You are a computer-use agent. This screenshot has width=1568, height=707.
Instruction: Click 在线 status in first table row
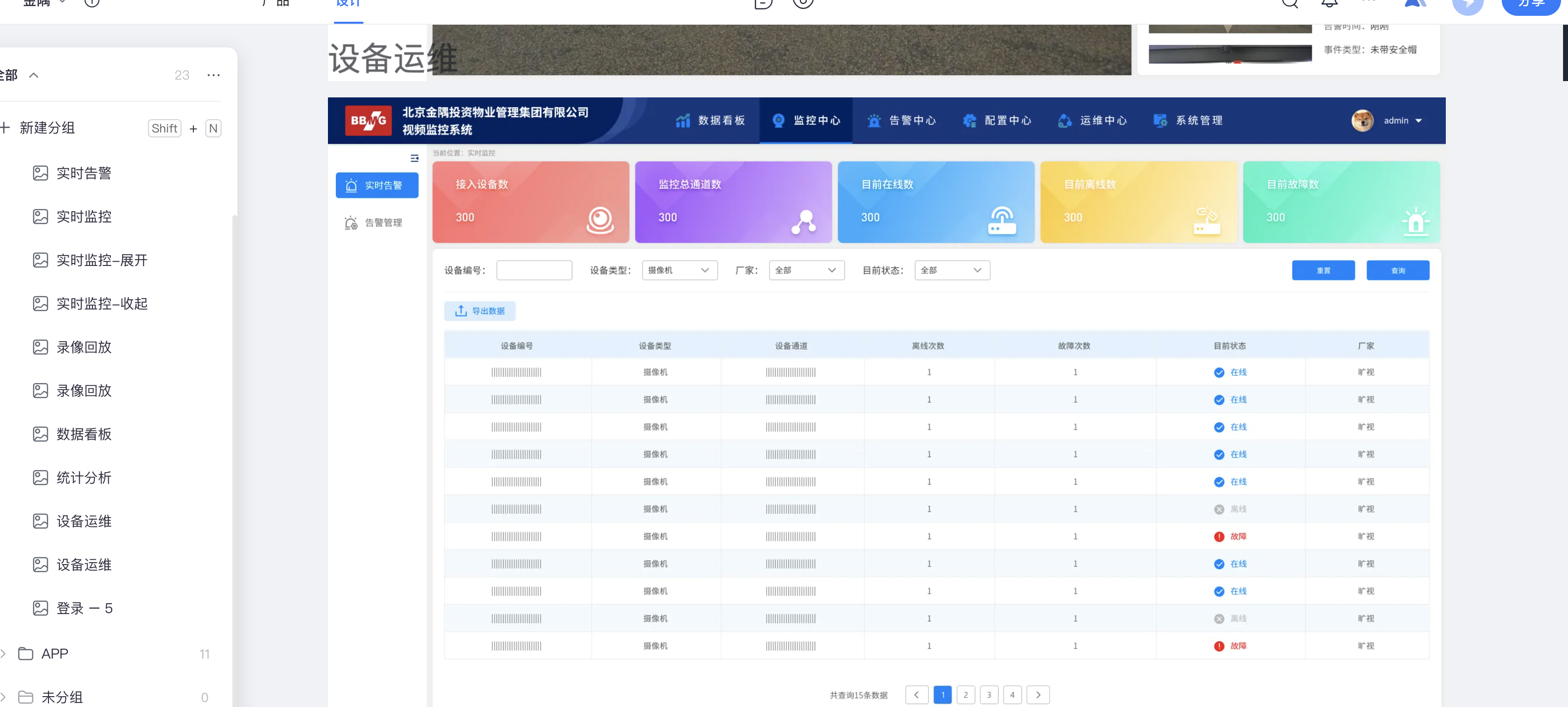coord(1230,372)
